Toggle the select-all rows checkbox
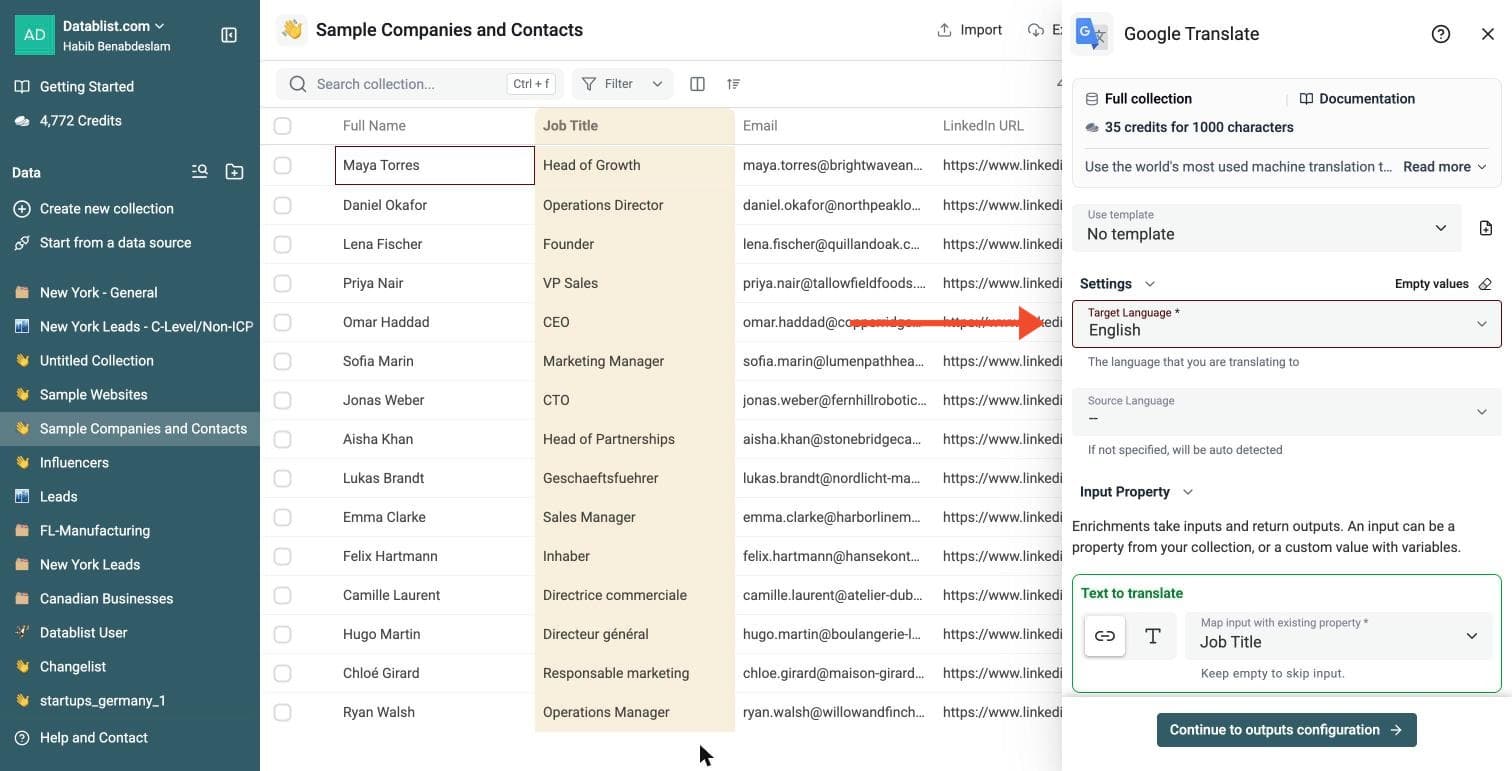This screenshot has height=771, width=1512. [283, 126]
